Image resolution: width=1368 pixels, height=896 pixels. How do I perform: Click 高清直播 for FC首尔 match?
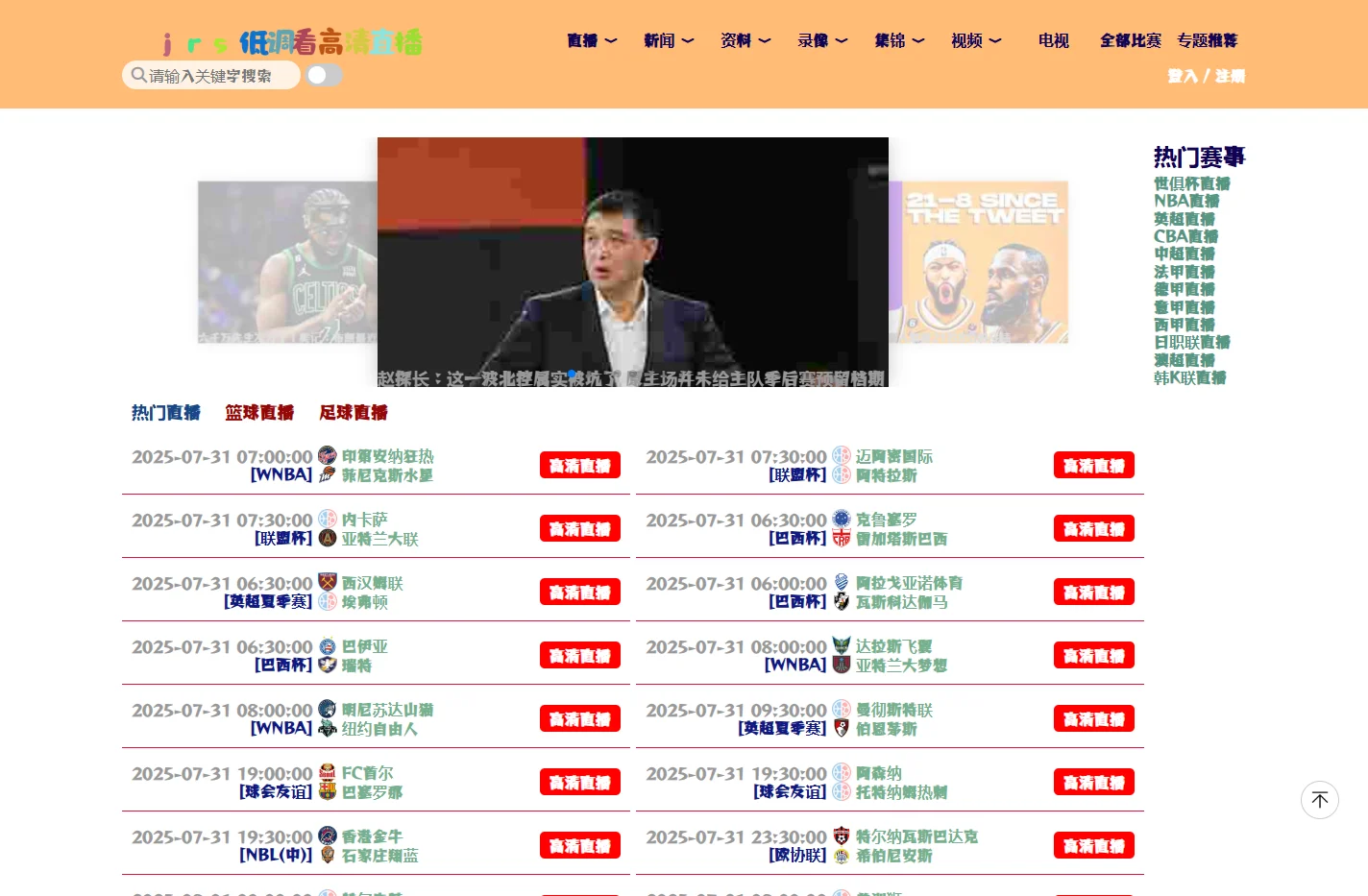coord(580,782)
